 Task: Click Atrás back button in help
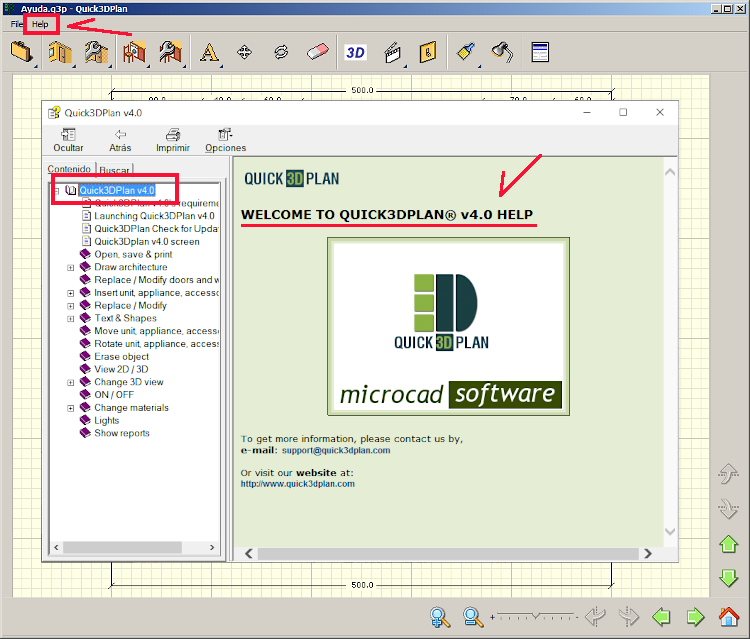tap(120, 140)
